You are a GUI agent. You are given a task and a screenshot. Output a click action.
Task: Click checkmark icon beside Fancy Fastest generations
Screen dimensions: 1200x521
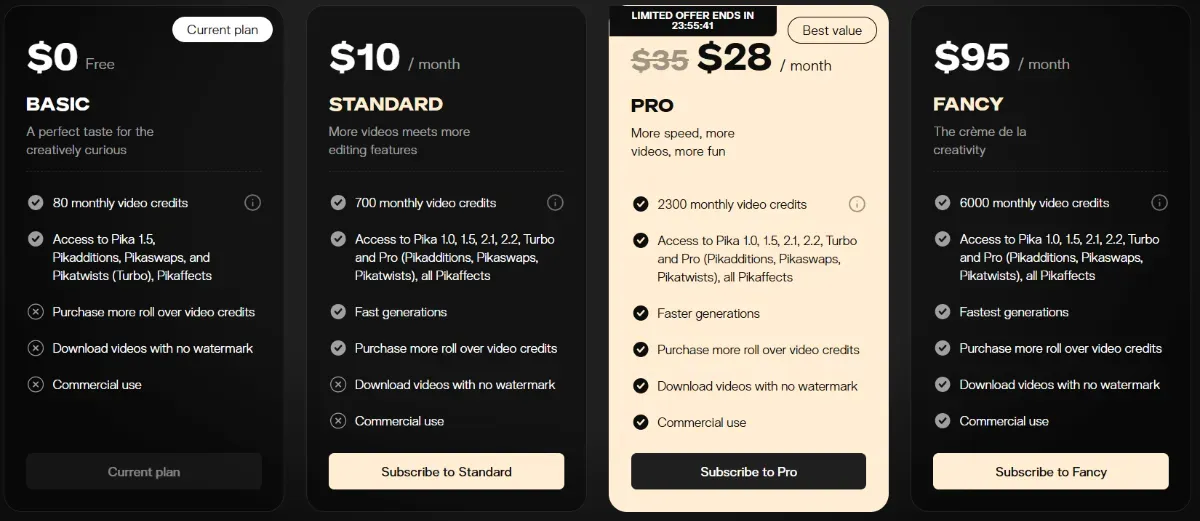tap(942, 312)
